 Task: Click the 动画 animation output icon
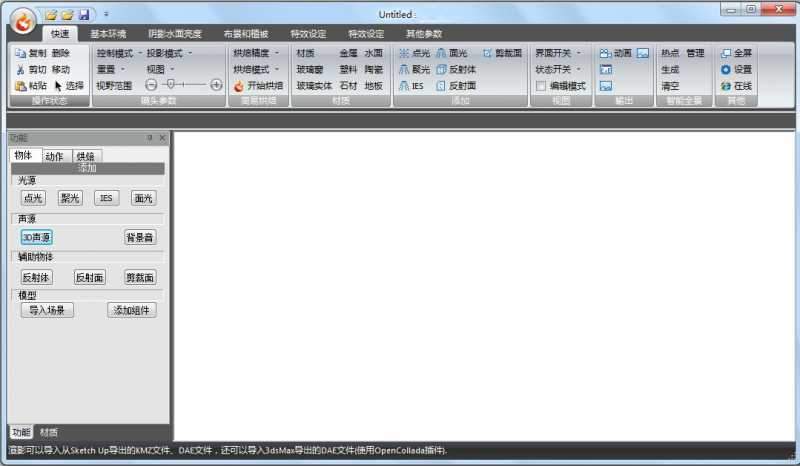coord(605,53)
